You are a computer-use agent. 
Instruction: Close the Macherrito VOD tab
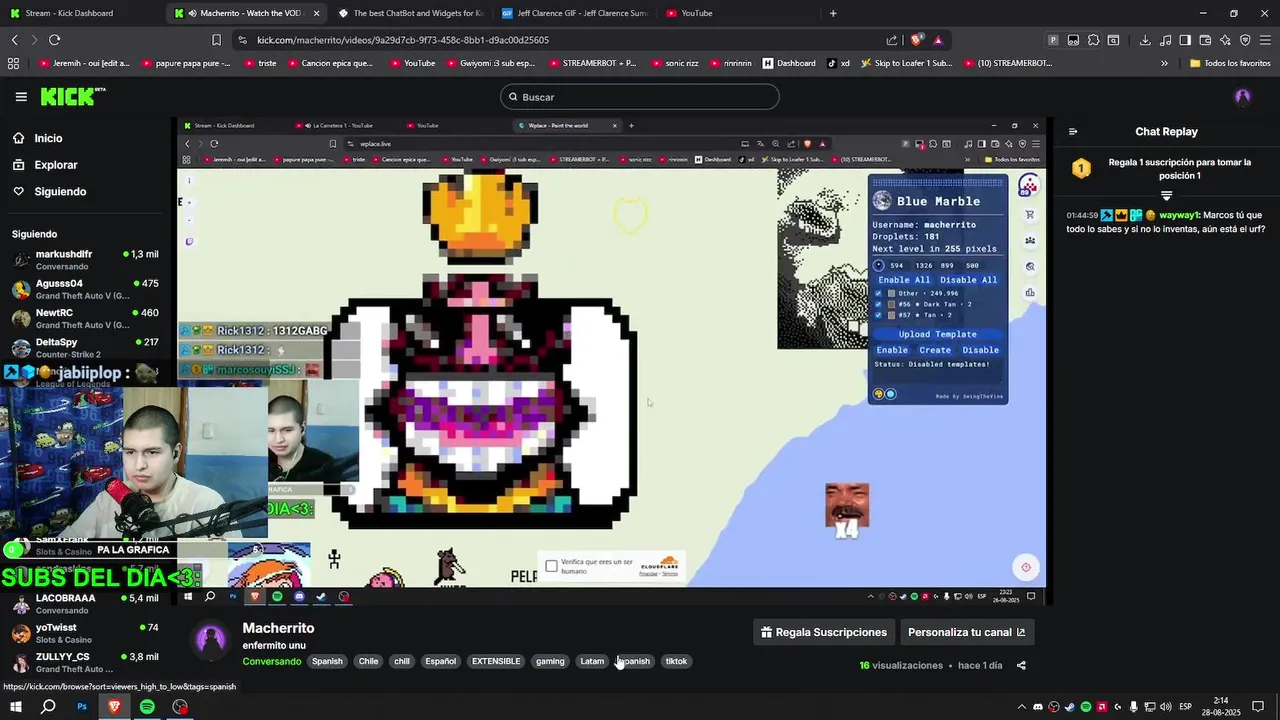[x=316, y=13]
